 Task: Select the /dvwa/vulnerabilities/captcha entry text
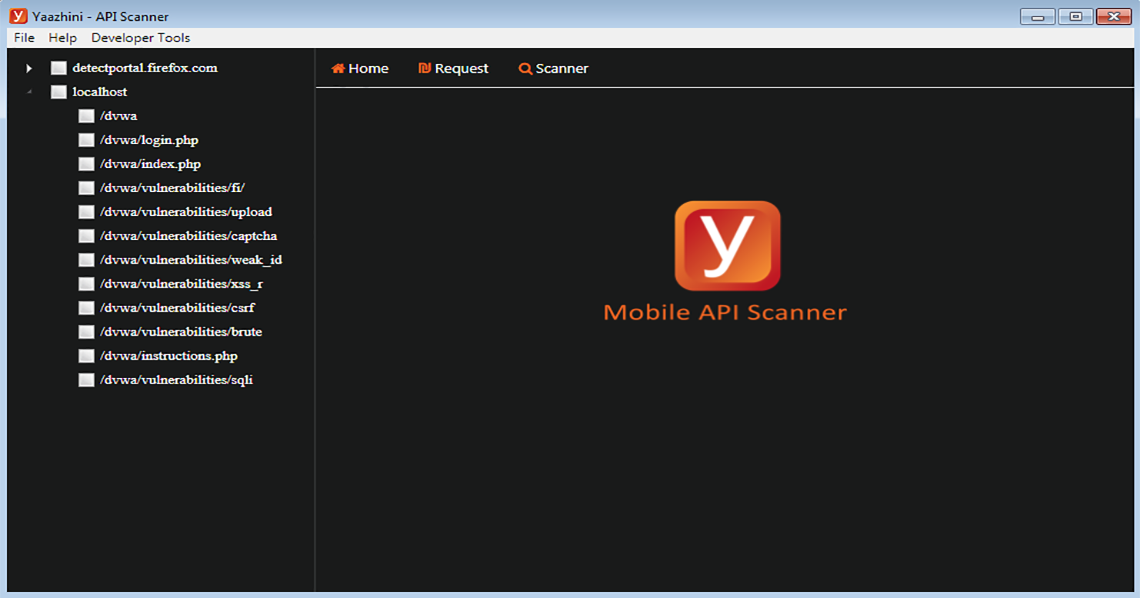click(x=188, y=236)
